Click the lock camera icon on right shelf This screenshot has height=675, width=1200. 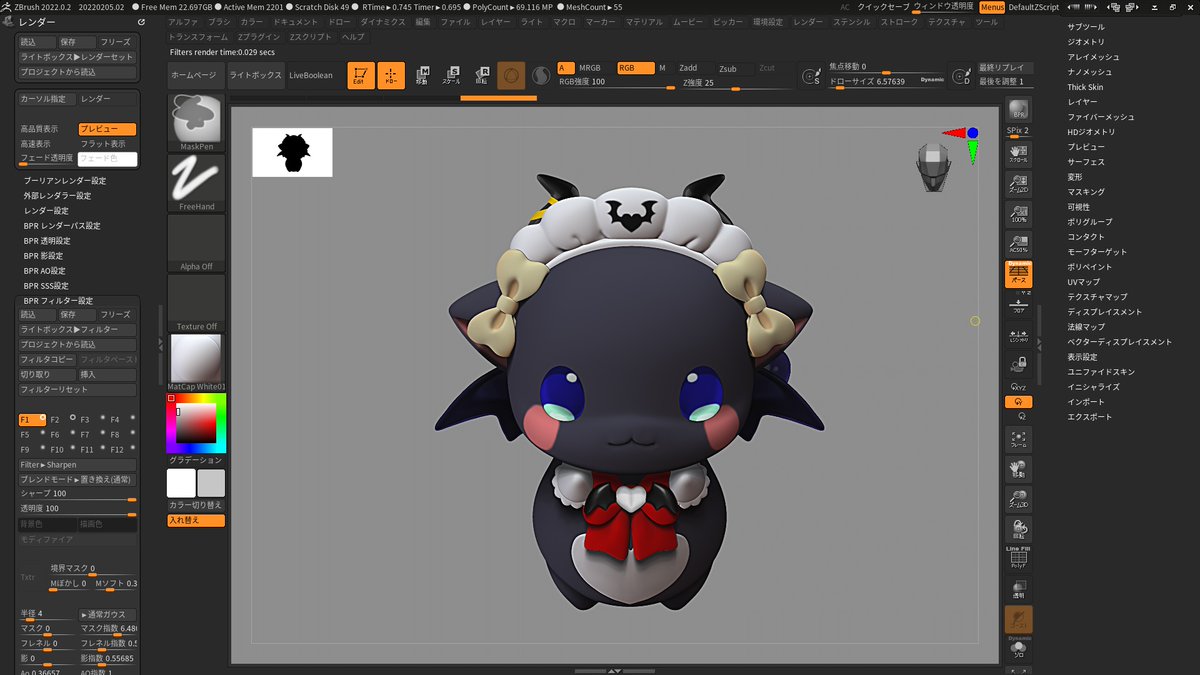click(x=1018, y=365)
